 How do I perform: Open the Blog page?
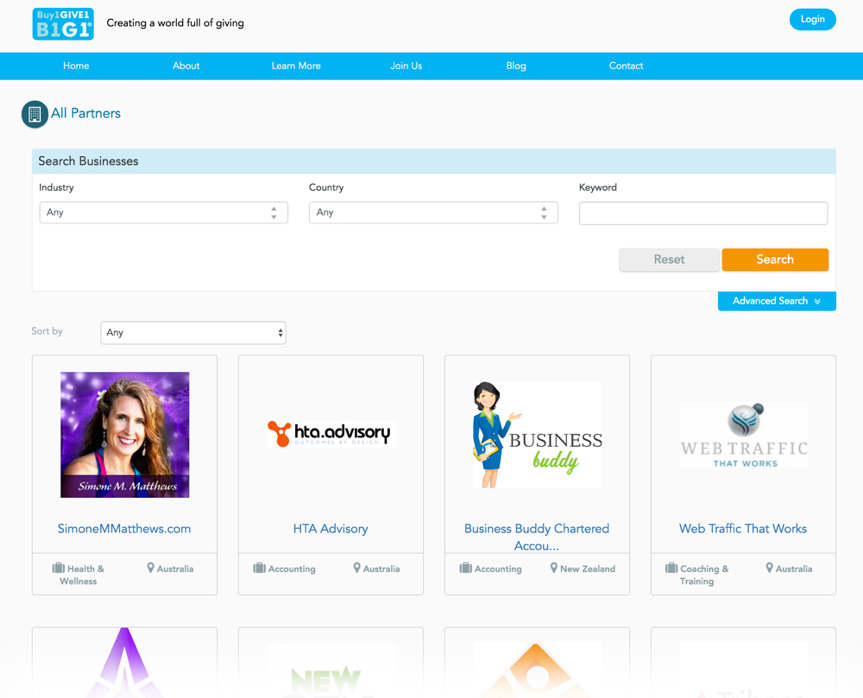(x=516, y=66)
